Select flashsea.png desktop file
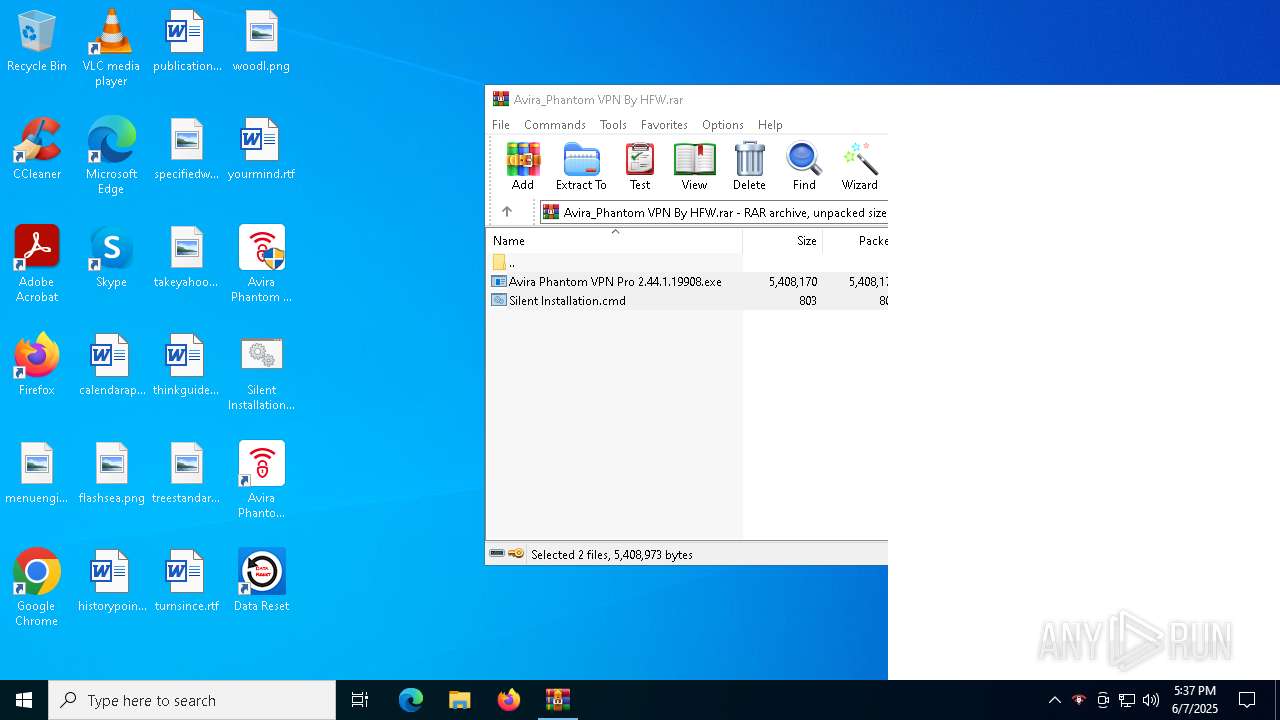1280x720 pixels. coord(111,473)
